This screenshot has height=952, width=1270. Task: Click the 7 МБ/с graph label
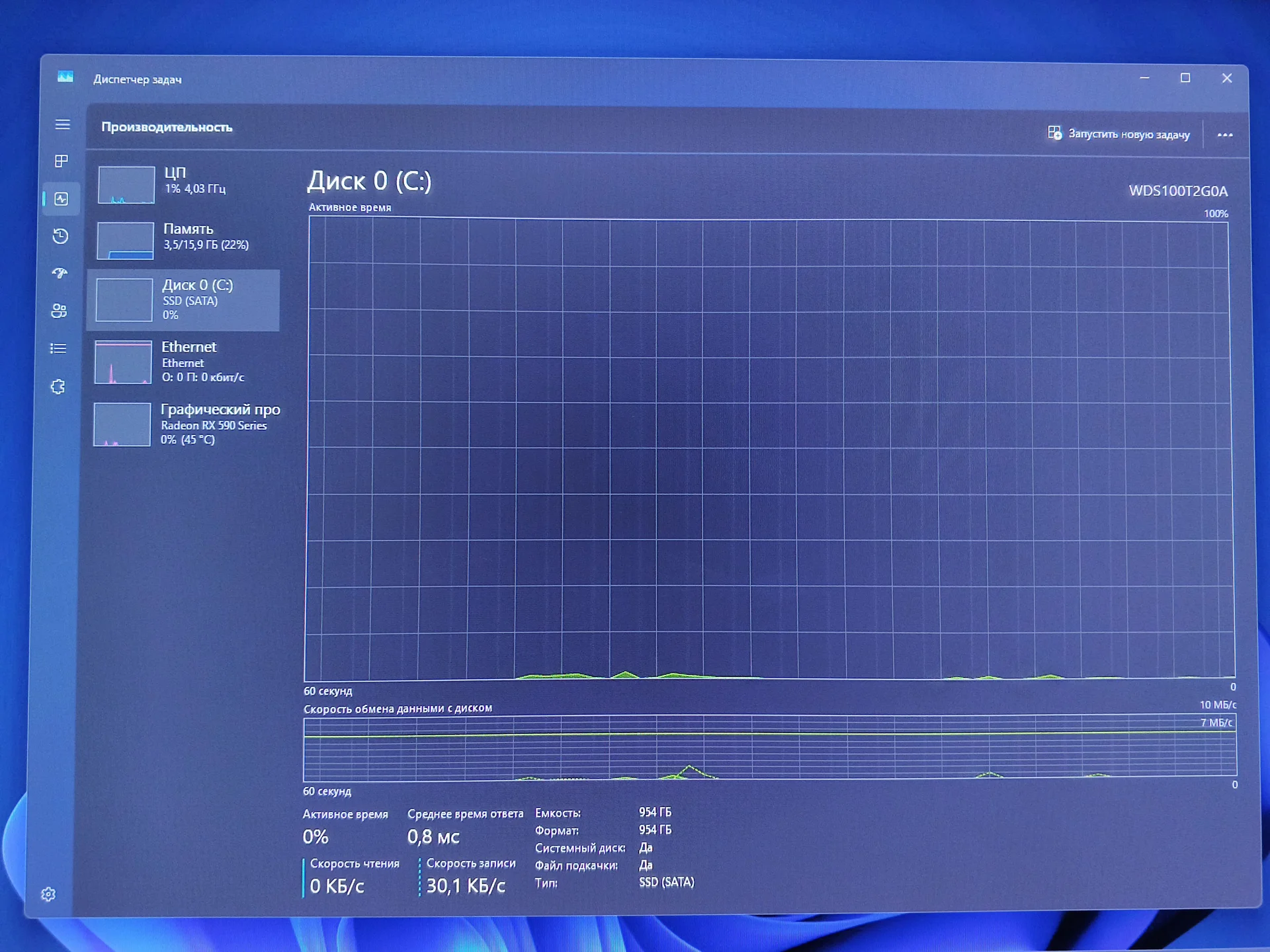pyautogui.click(x=1216, y=723)
